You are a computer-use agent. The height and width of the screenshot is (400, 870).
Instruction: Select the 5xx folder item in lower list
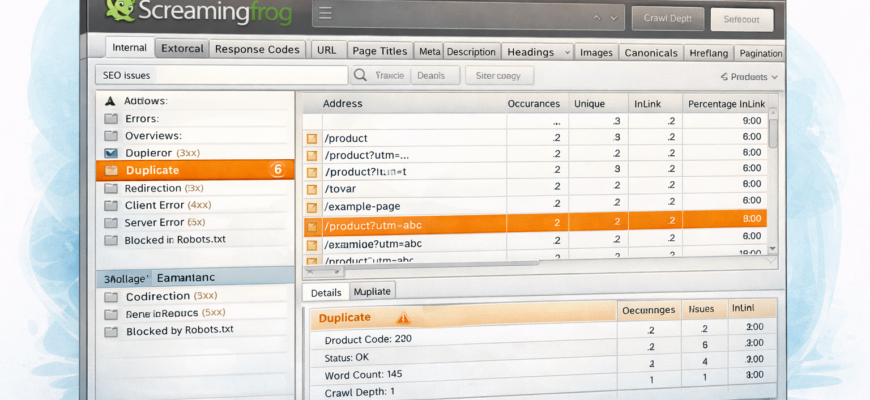click(195, 313)
